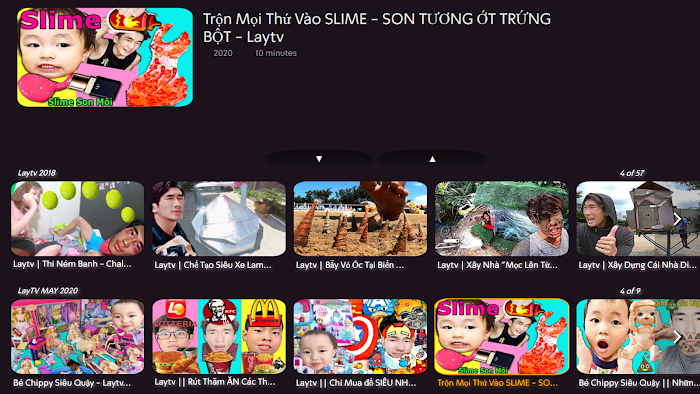
Task: Open the last Bé Chippy Siêu Quậy thumbnail
Action: (x=638, y=336)
